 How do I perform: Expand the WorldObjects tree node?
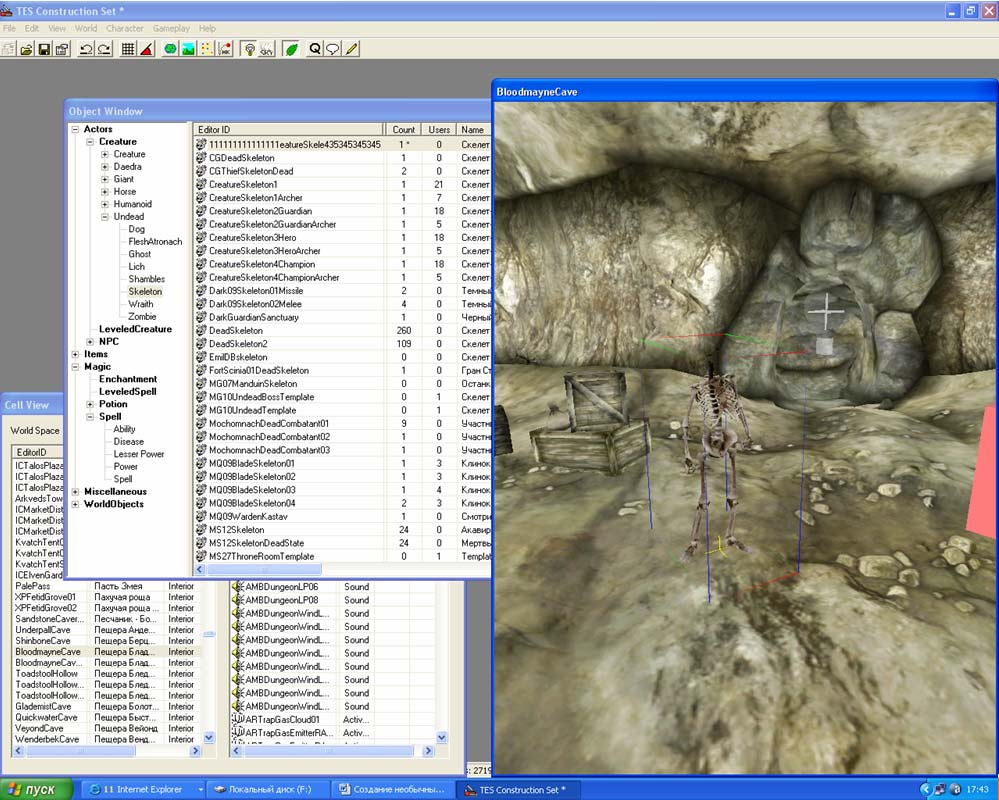tap(75, 504)
